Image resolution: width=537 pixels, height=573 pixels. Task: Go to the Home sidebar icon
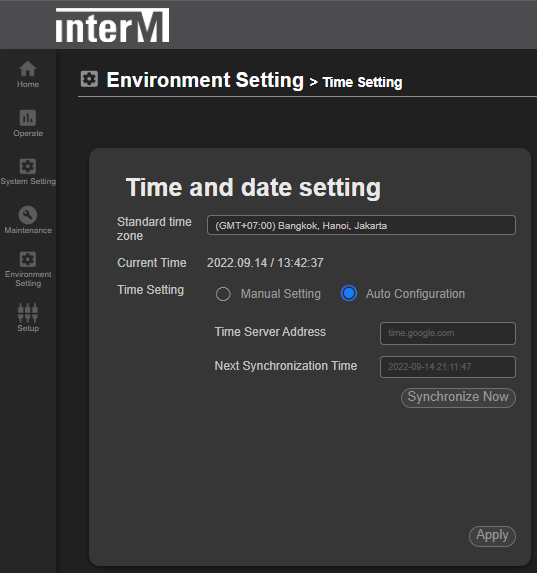pyautogui.click(x=28, y=69)
